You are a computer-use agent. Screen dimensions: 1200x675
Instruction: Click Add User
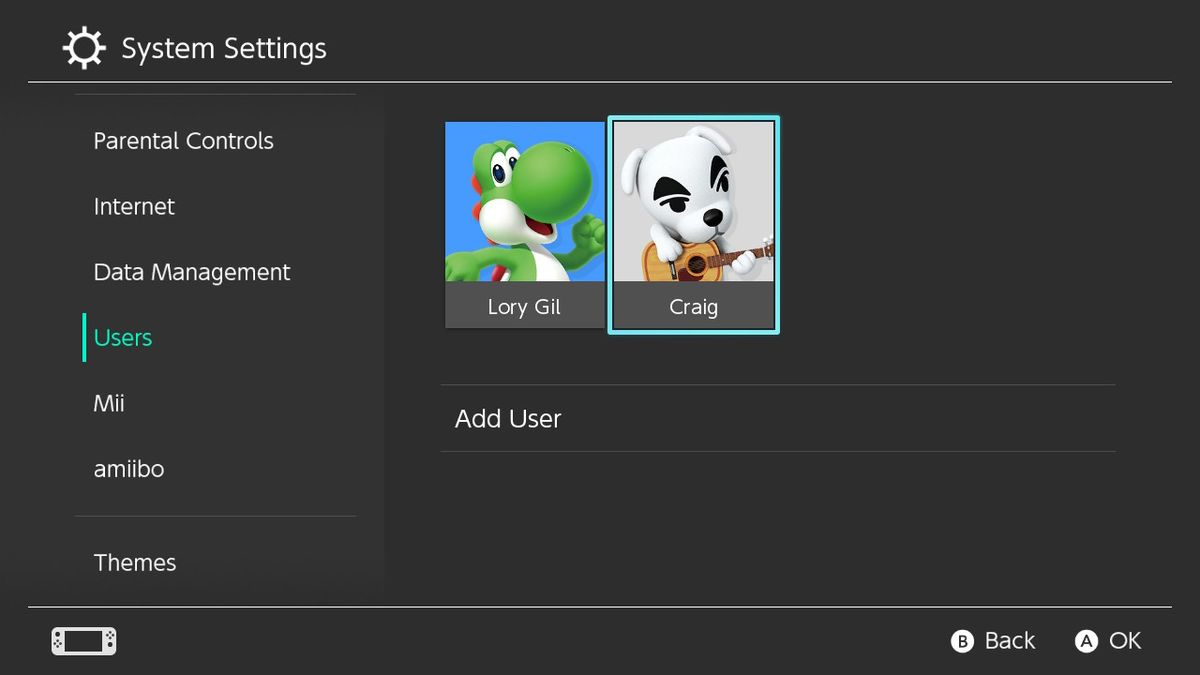tap(508, 418)
